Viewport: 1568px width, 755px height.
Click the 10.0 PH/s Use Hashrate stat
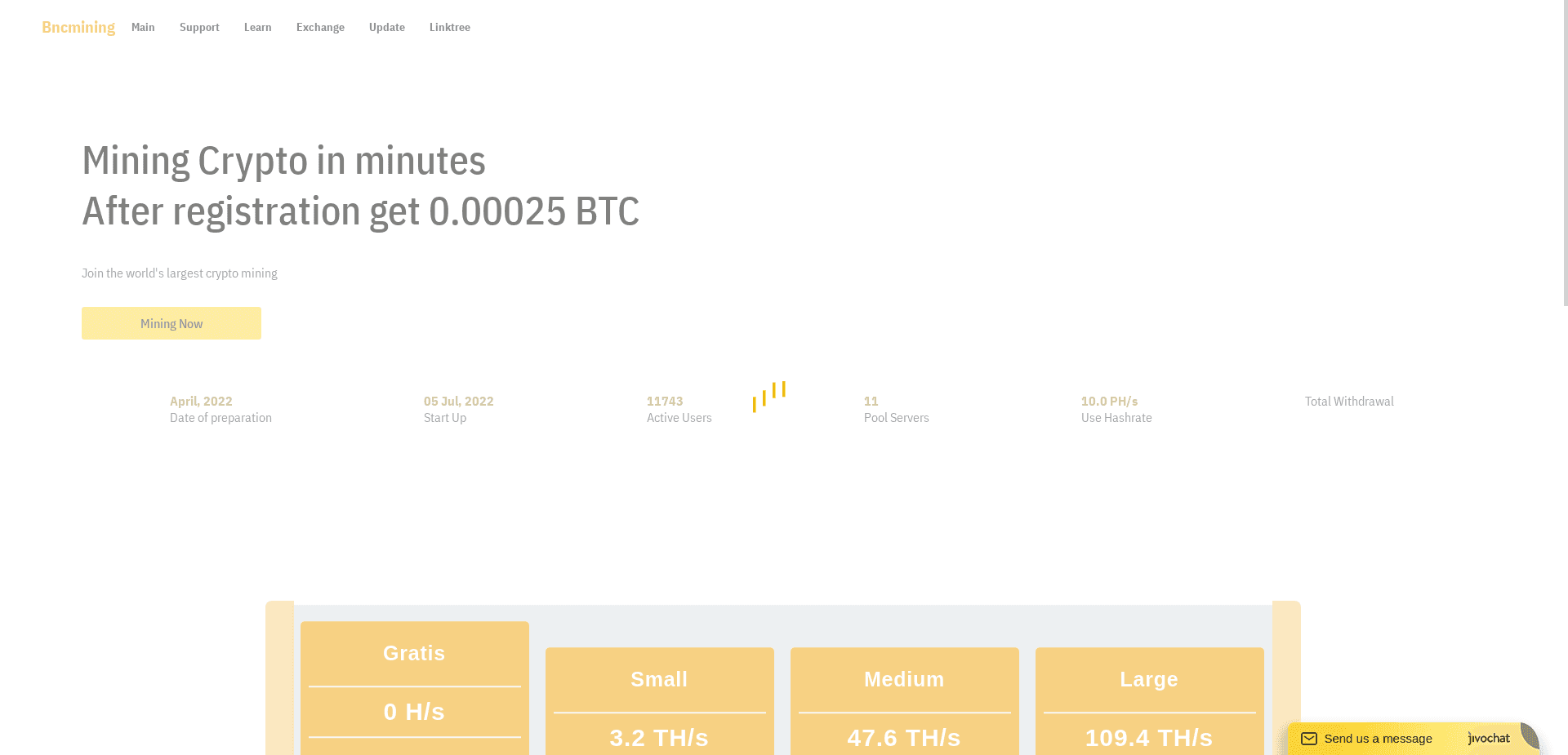point(1116,408)
